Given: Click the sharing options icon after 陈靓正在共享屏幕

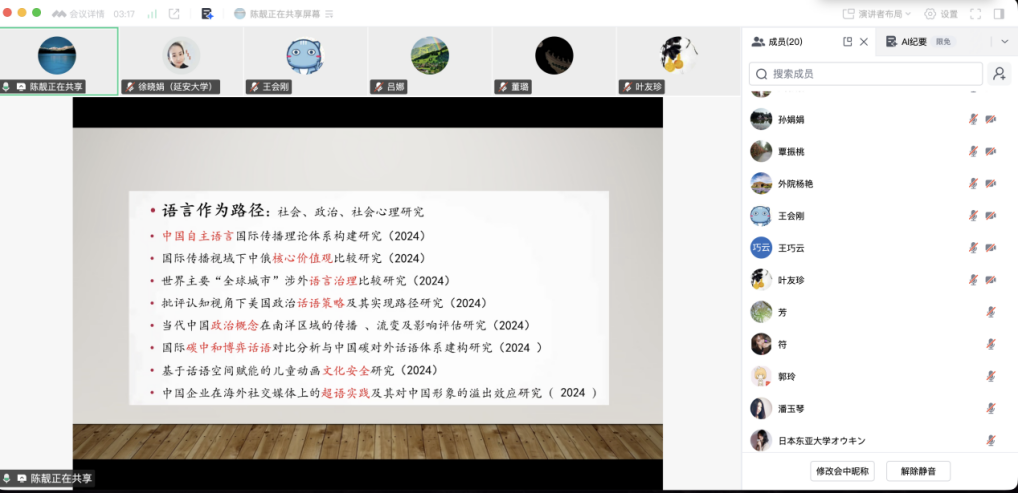Looking at the screenshot, I should pyautogui.click(x=329, y=14).
